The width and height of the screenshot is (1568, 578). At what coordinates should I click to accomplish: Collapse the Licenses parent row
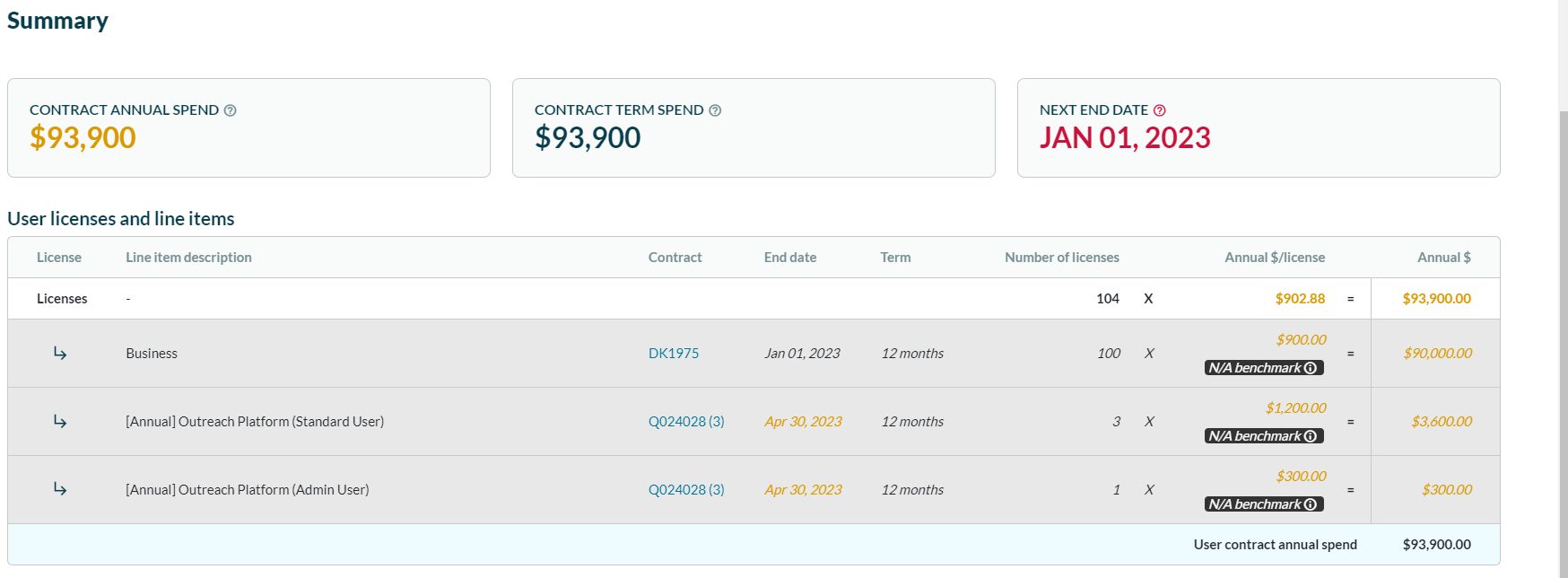pyautogui.click(x=62, y=299)
